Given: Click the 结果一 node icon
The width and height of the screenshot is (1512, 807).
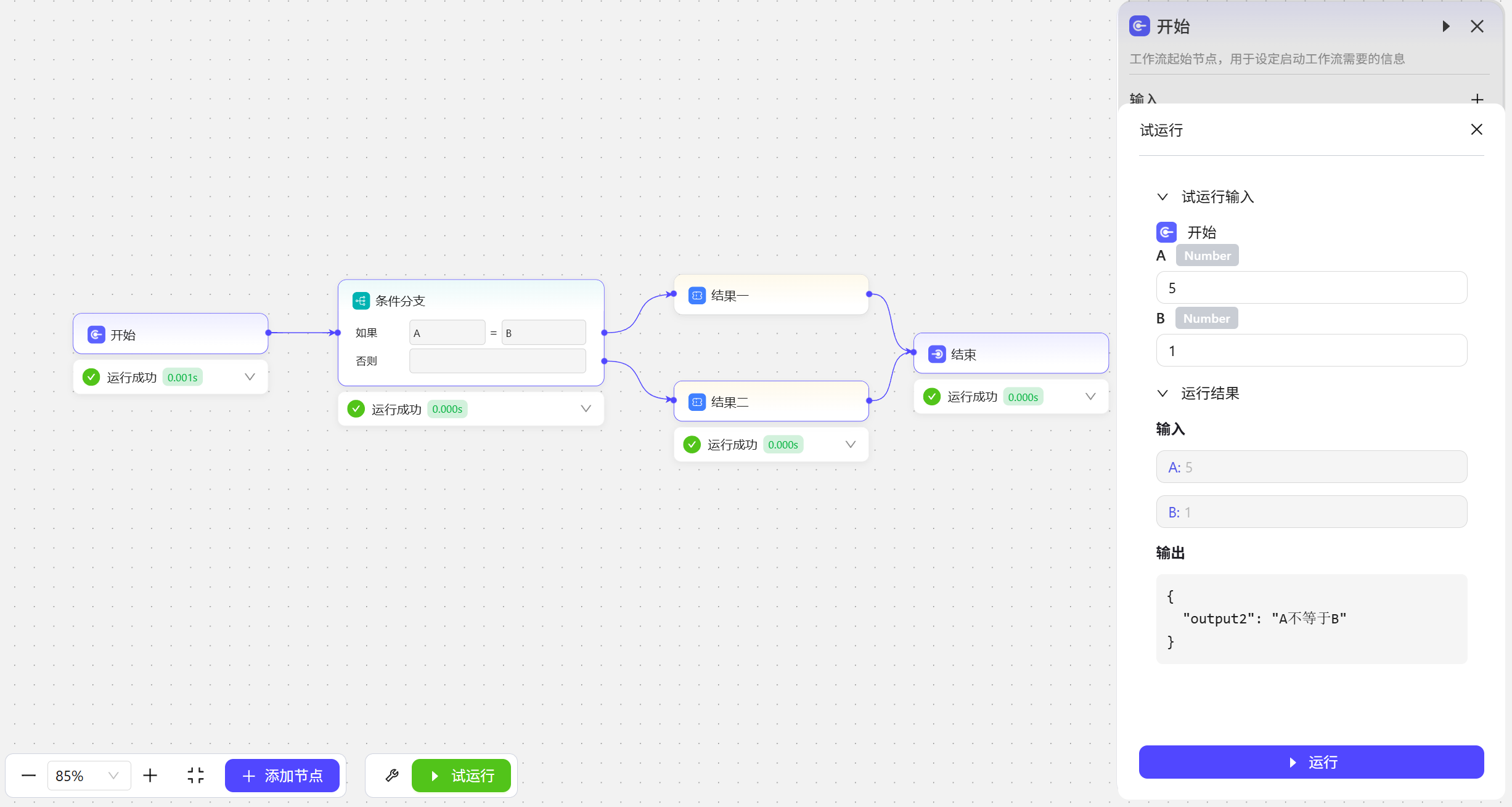Looking at the screenshot, I should pyautogui.click(x=697, y=296).
